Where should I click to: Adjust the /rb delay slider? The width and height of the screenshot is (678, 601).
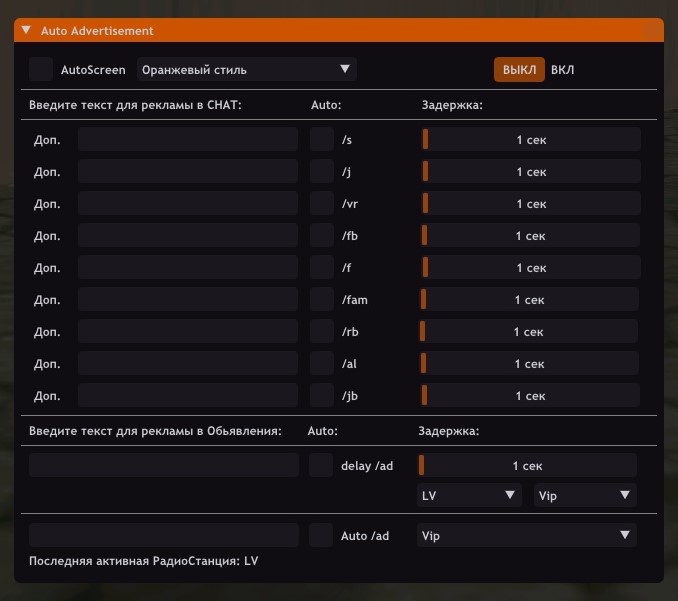(x=530, y=332)
